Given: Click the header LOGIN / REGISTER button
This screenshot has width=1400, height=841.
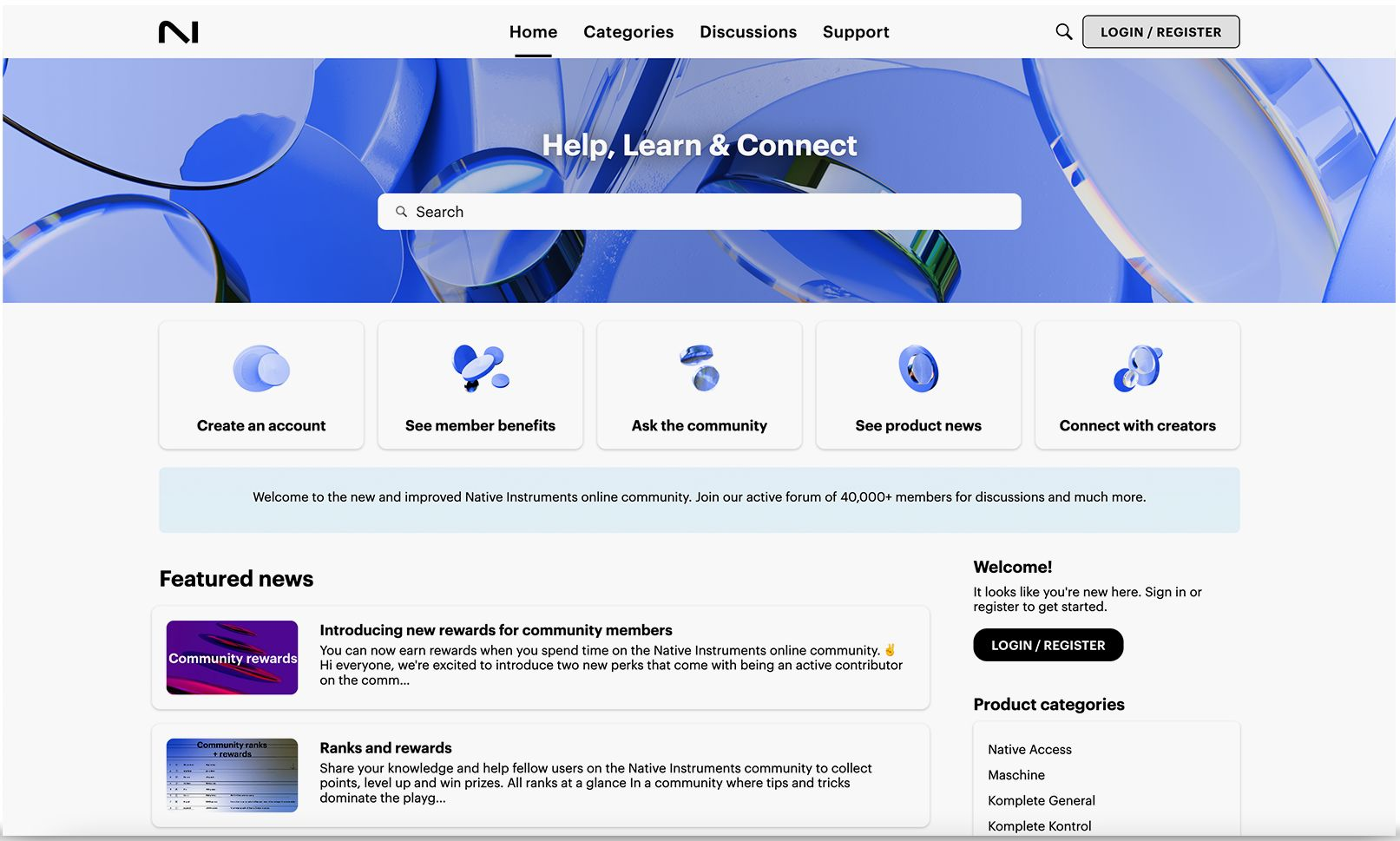Looking at the screenshot, I should [x=1160, y=32].
